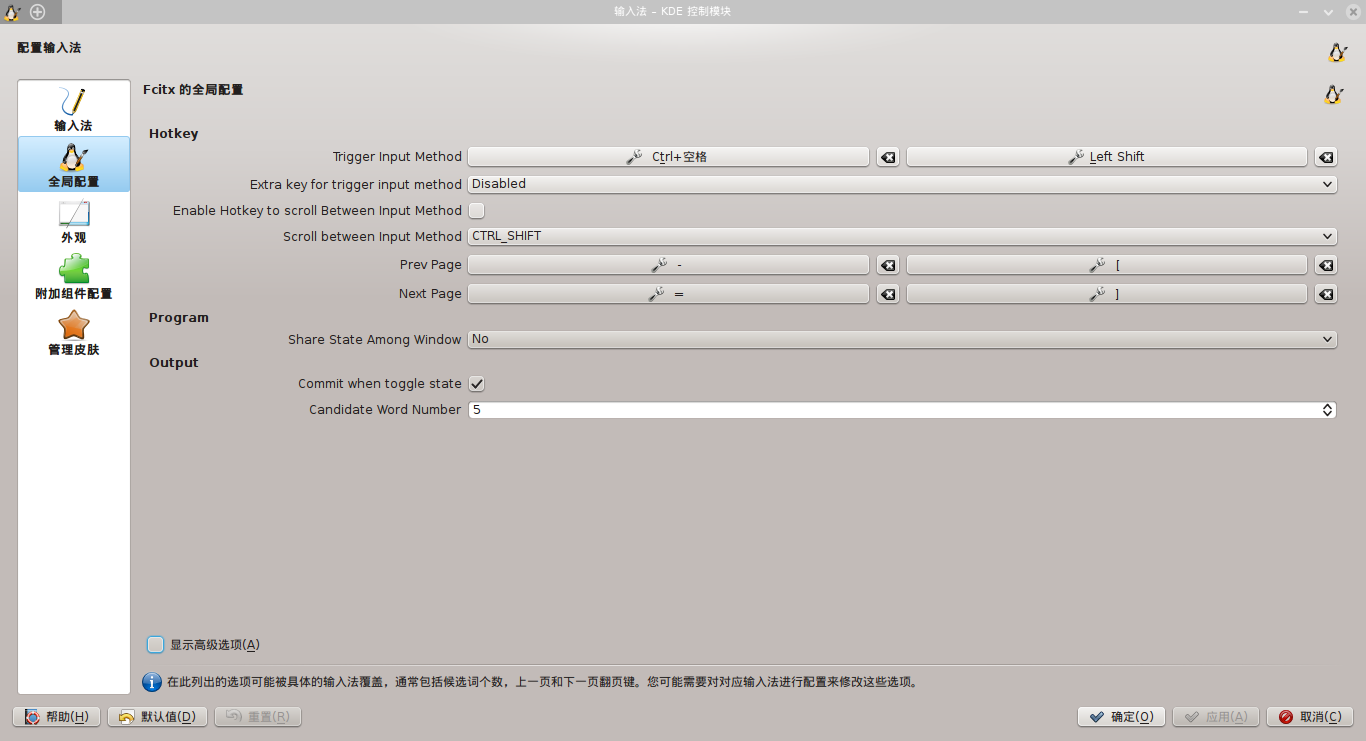Clear the Left Shift trigger hotkey
The image size is (1366, 741).
[x=1325, y=157]
